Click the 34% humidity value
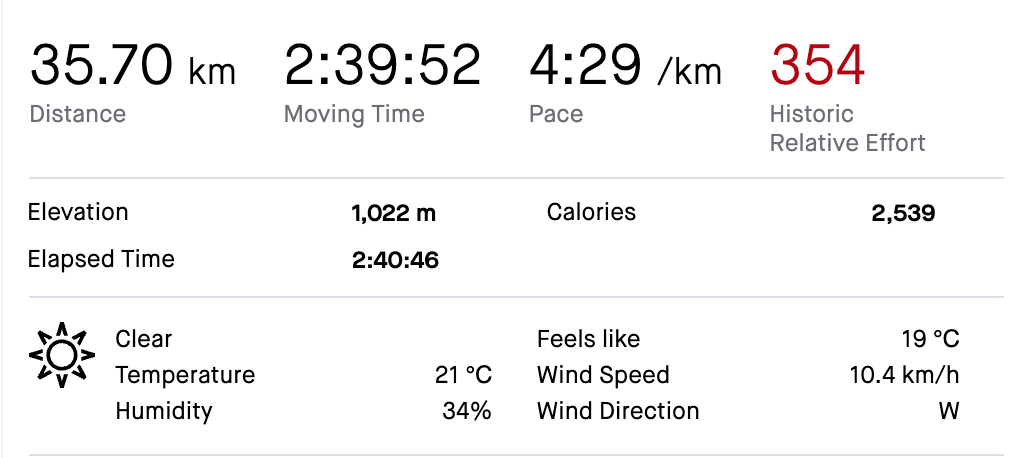 467,411
